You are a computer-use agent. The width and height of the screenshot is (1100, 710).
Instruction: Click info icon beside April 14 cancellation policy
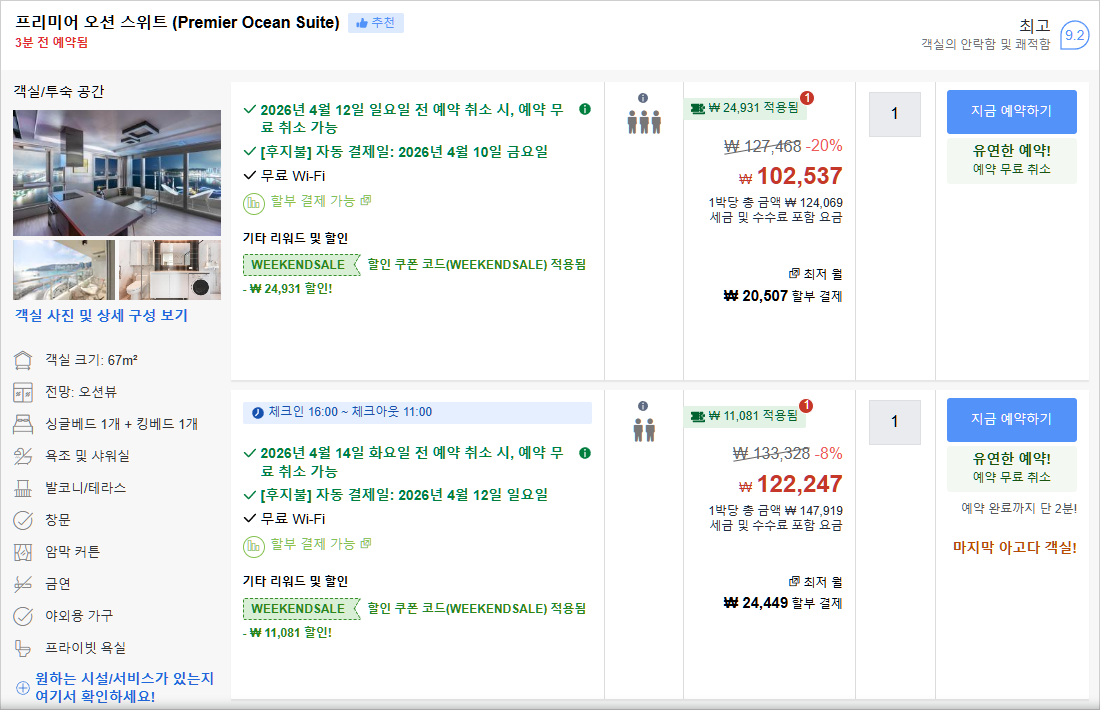pos(585,452)
